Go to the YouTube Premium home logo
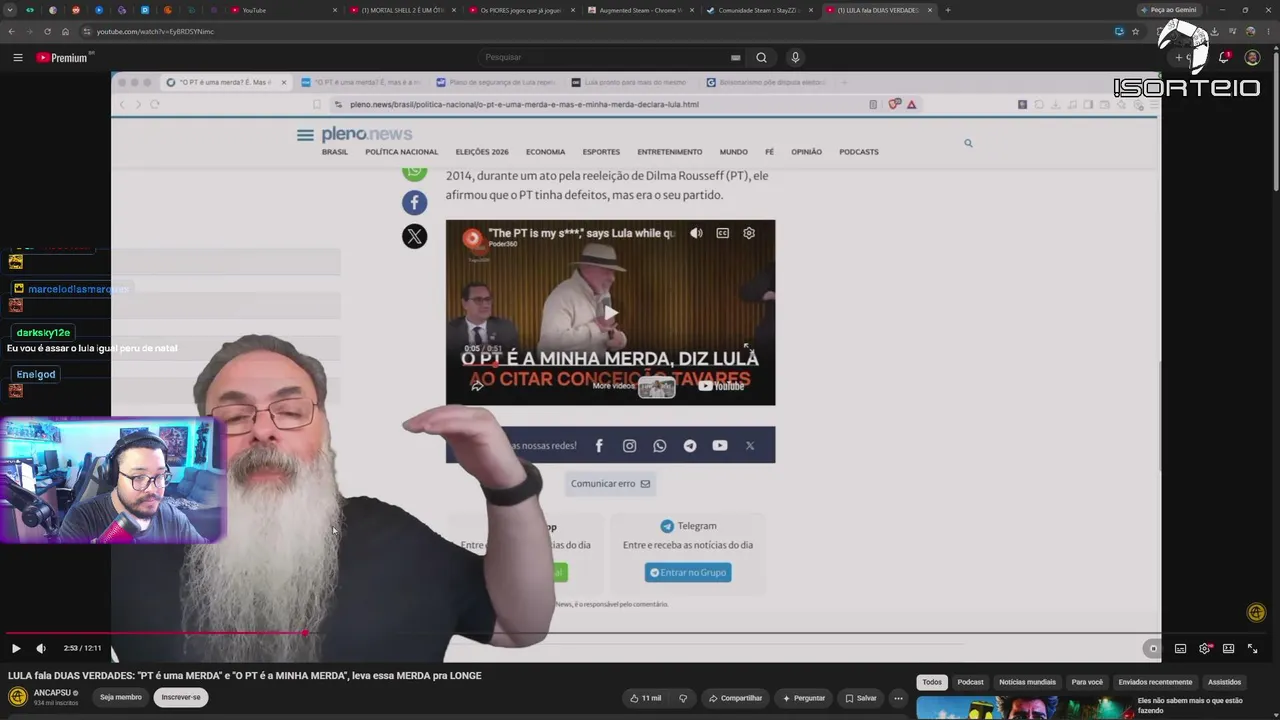Viewport: 1280px width, 720px height. click(63, 57)
